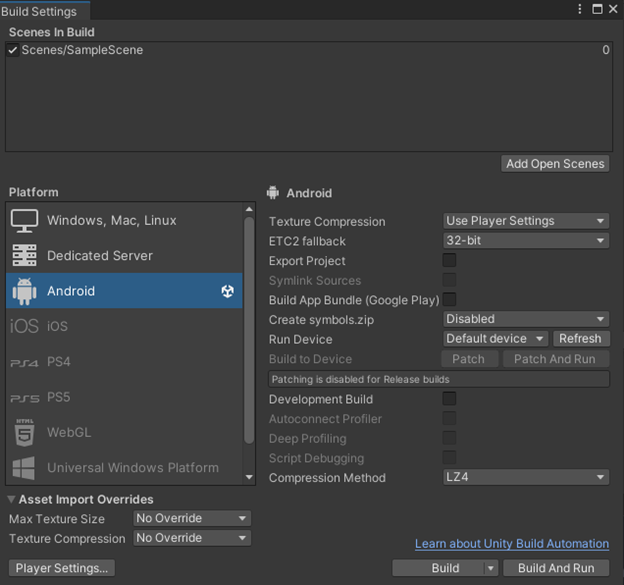
Task: Click the Build Settings tab title
Action: pos(40,11)
